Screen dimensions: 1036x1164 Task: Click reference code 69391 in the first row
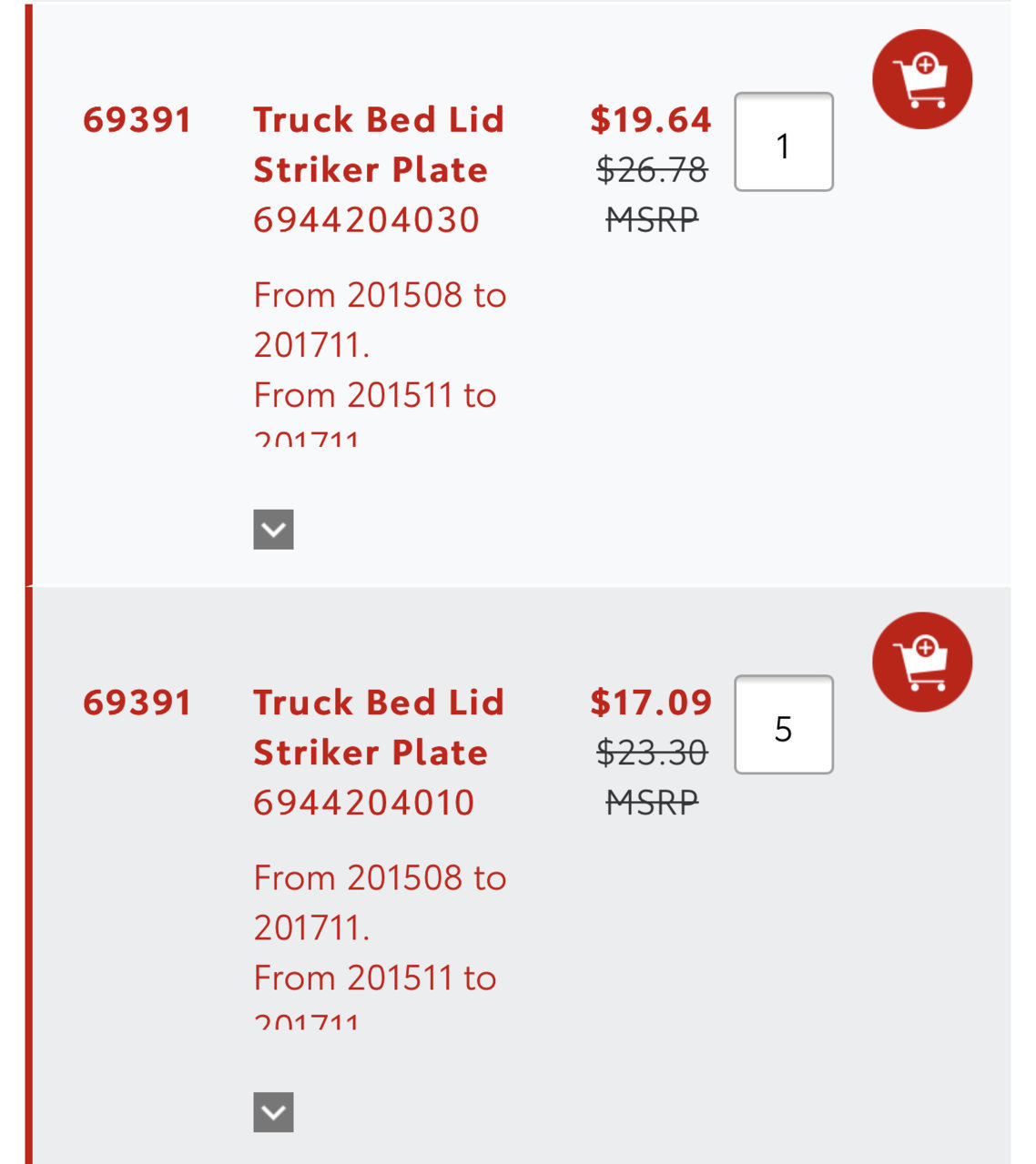pyautogui.click(x=137, y=120)
